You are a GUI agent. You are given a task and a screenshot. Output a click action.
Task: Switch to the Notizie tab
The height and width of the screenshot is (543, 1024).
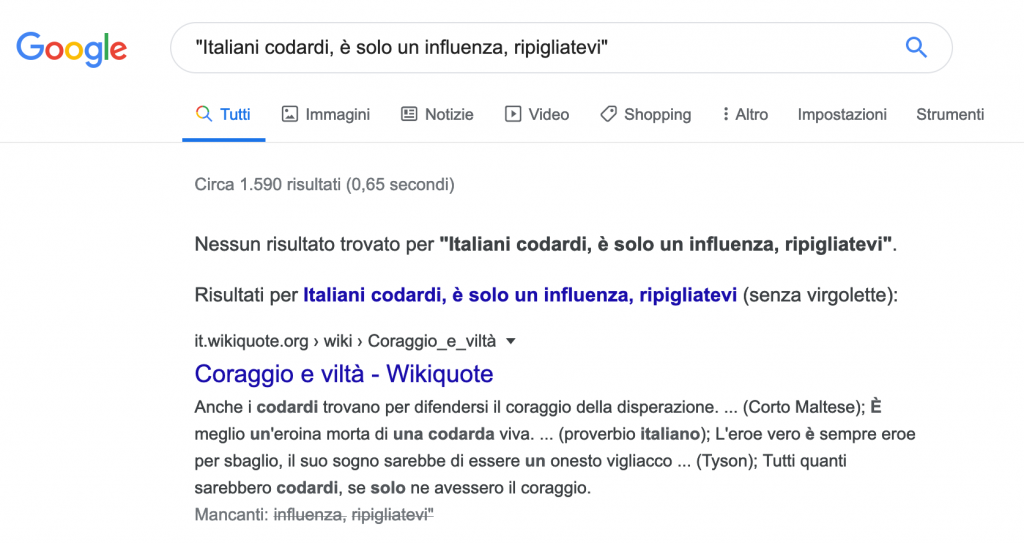tap(449, 114)
